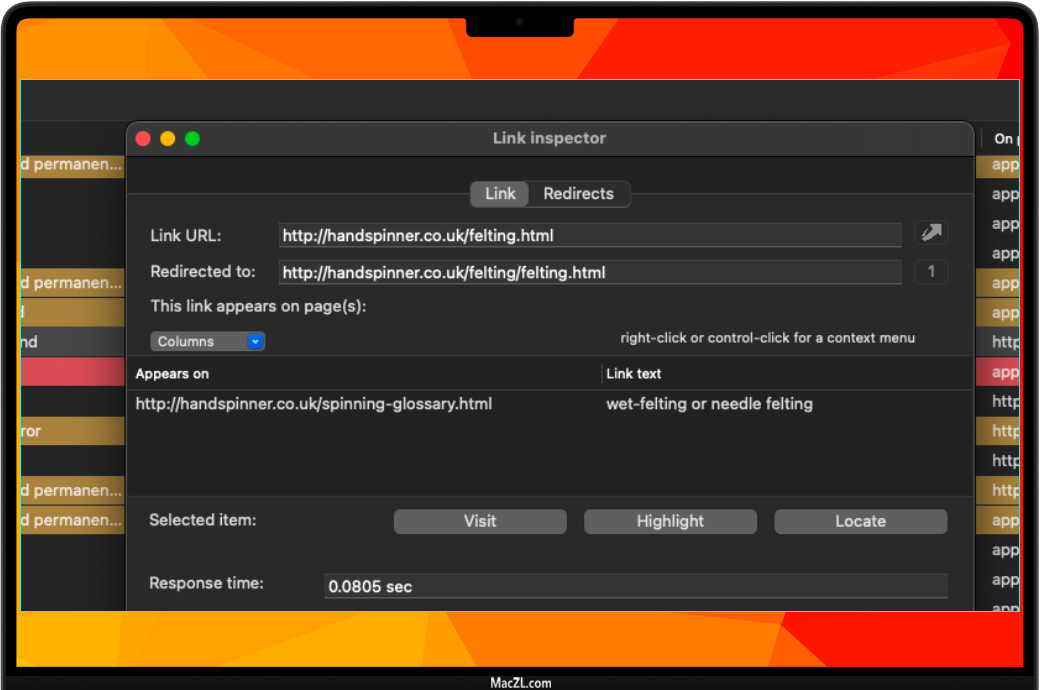Click the redirect count badge showing 1

pos(931,272)
